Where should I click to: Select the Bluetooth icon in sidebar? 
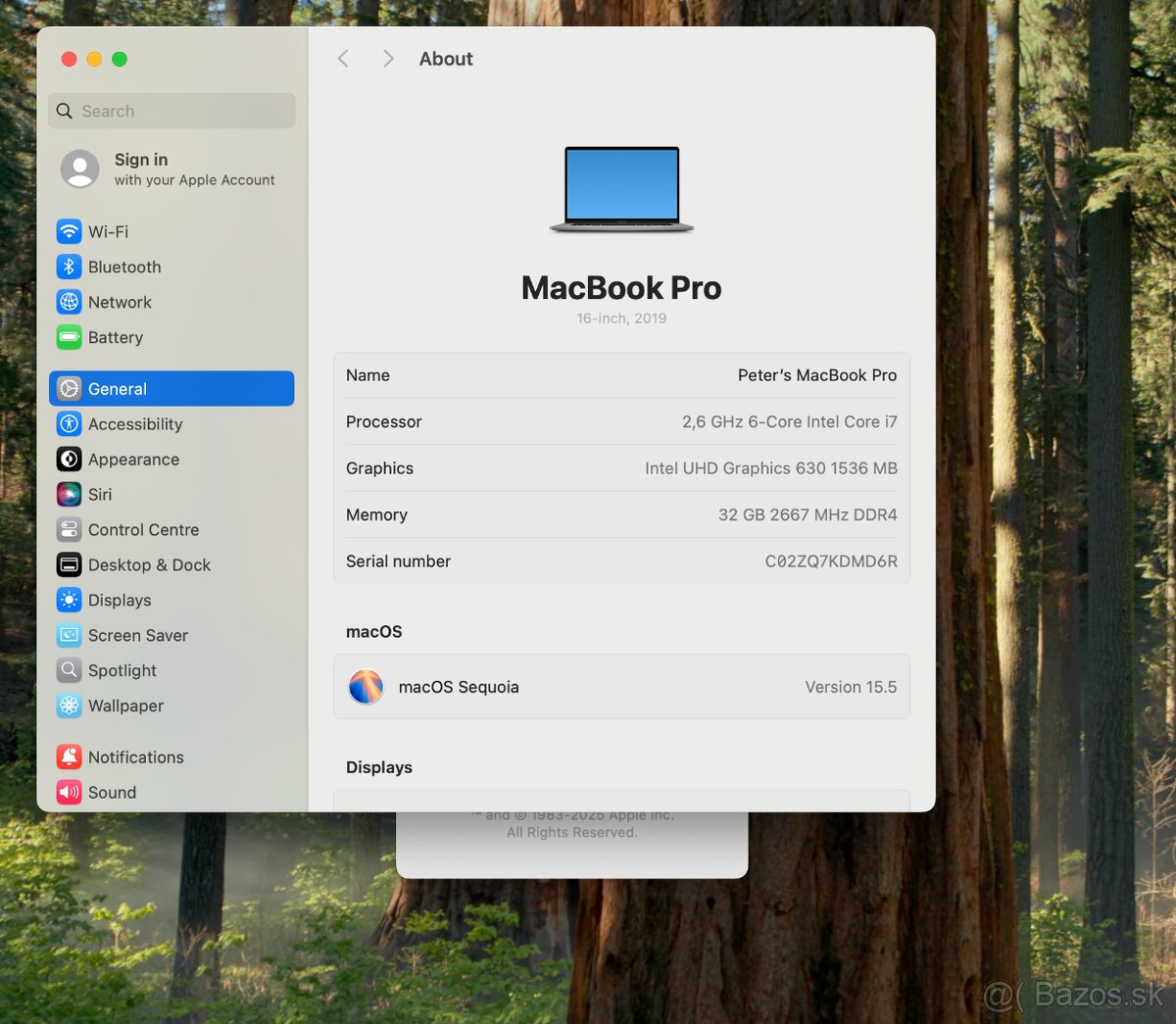click(x=69, y=267)
